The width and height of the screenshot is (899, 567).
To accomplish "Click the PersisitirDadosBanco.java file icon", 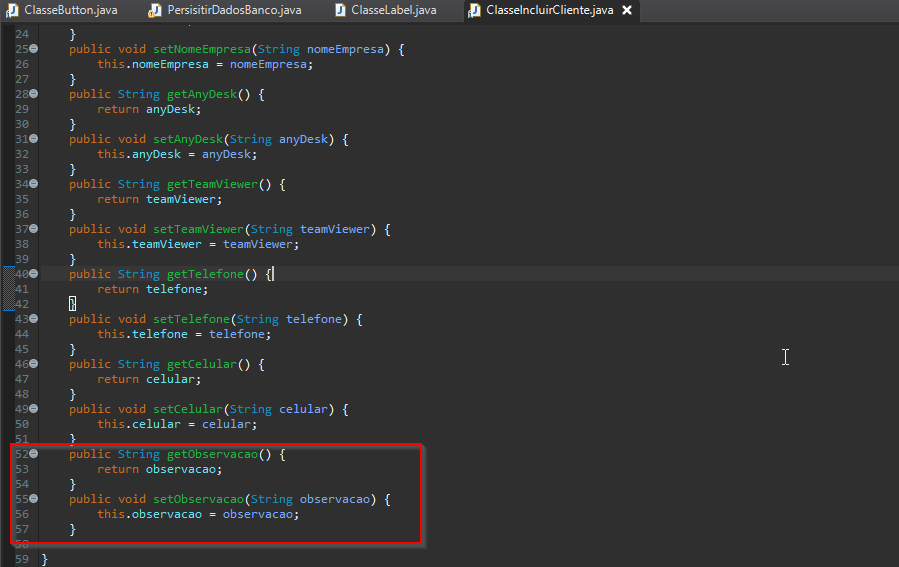I will (154, 10).
